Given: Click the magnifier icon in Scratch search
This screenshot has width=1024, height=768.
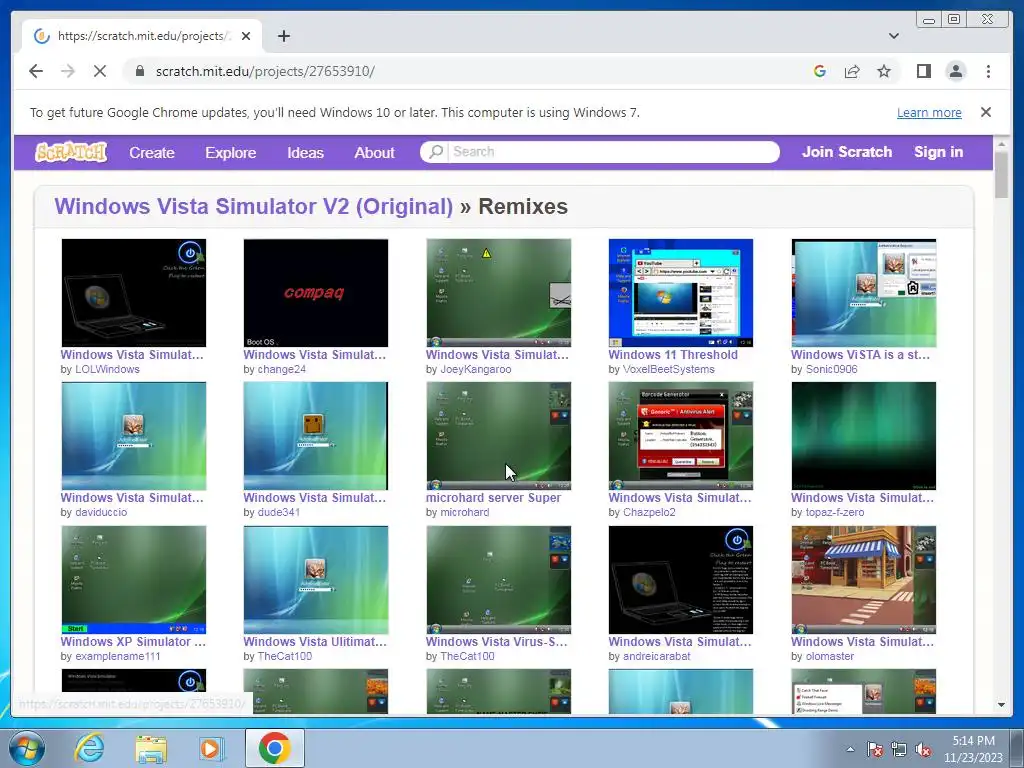Looking at the screenshot, I should coord(436,152).
